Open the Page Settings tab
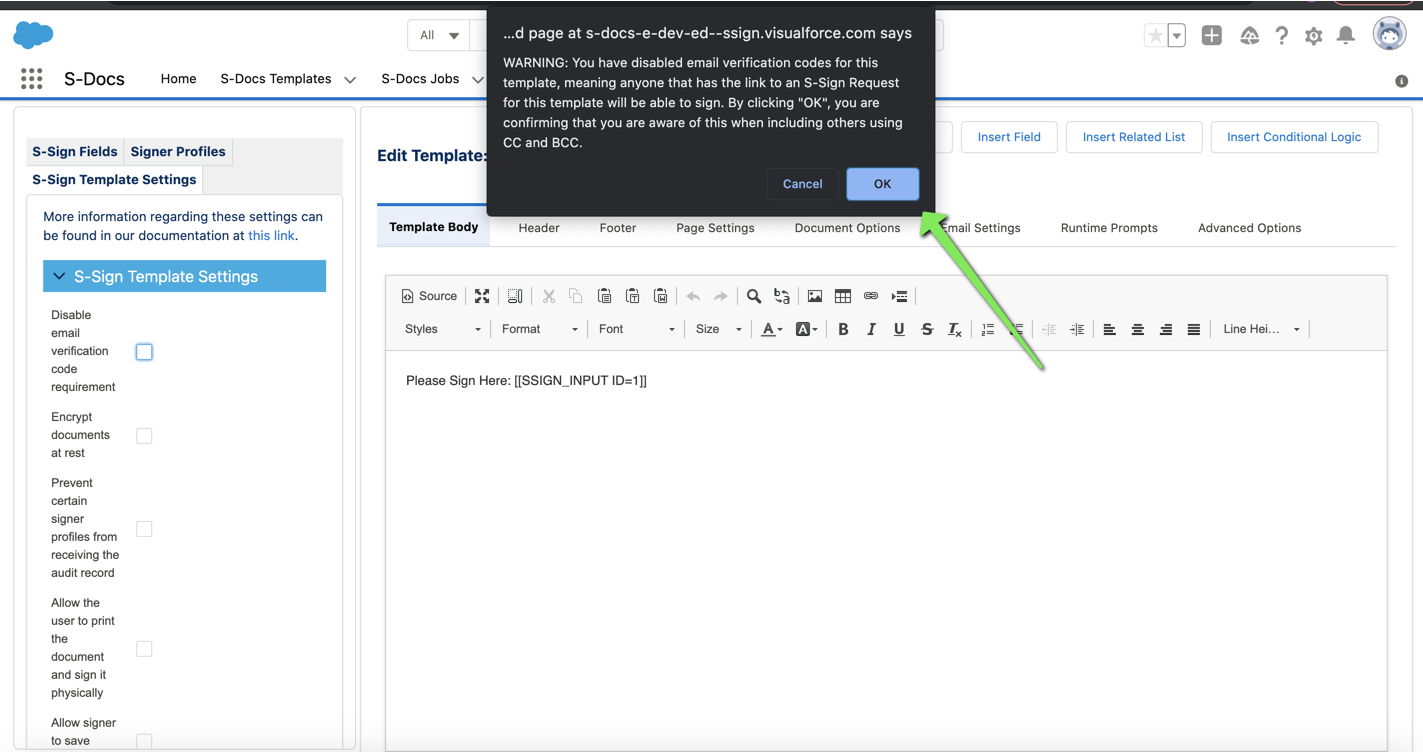1423x752 pixels. point(715,228)
